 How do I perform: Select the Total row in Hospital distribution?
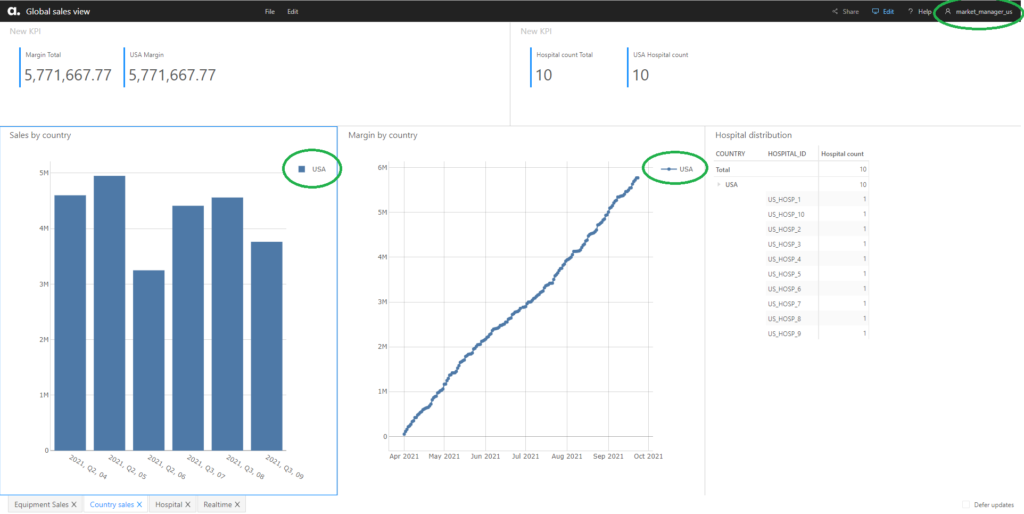pyautogui.click(x=791, y=169)
